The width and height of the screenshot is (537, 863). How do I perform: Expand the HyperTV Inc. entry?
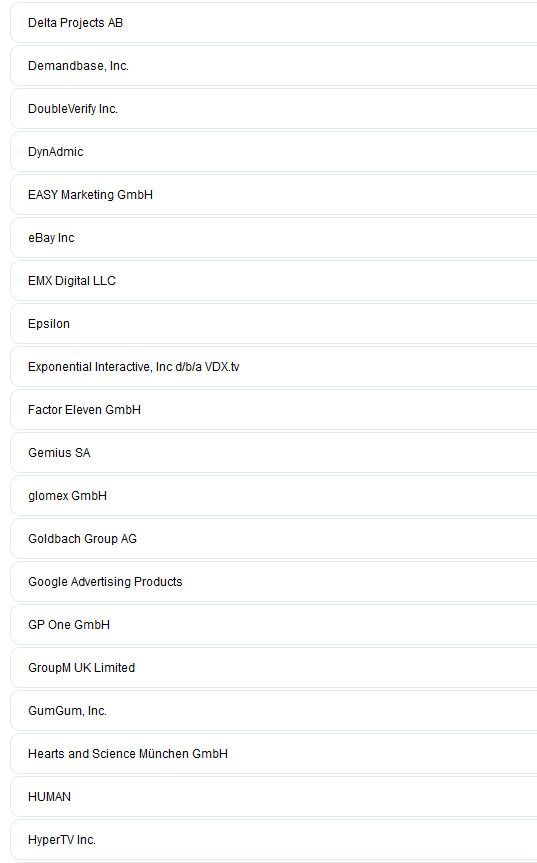[274, 838]
